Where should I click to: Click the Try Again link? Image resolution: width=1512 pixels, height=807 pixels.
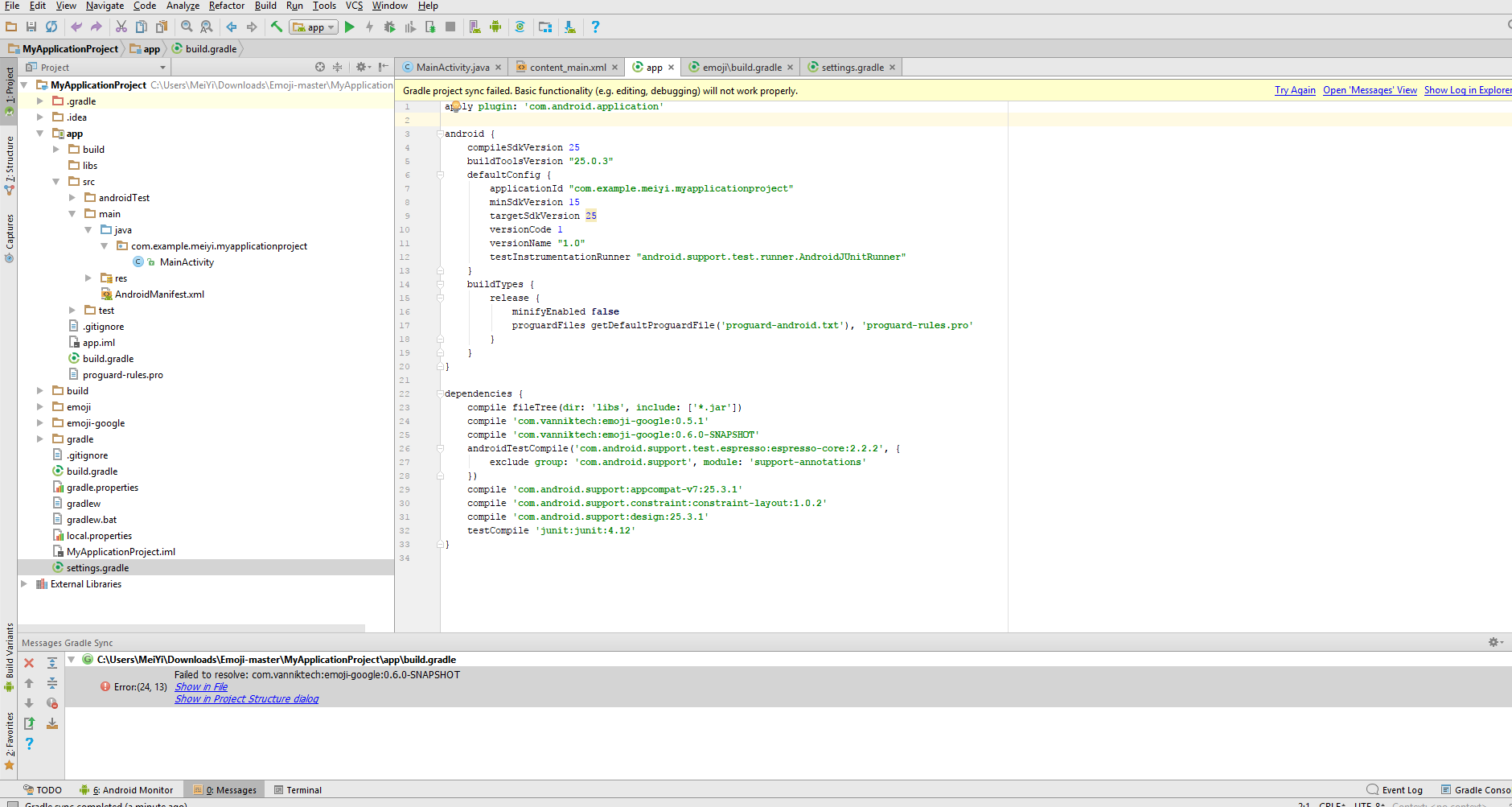click(x=1294, y=89)
